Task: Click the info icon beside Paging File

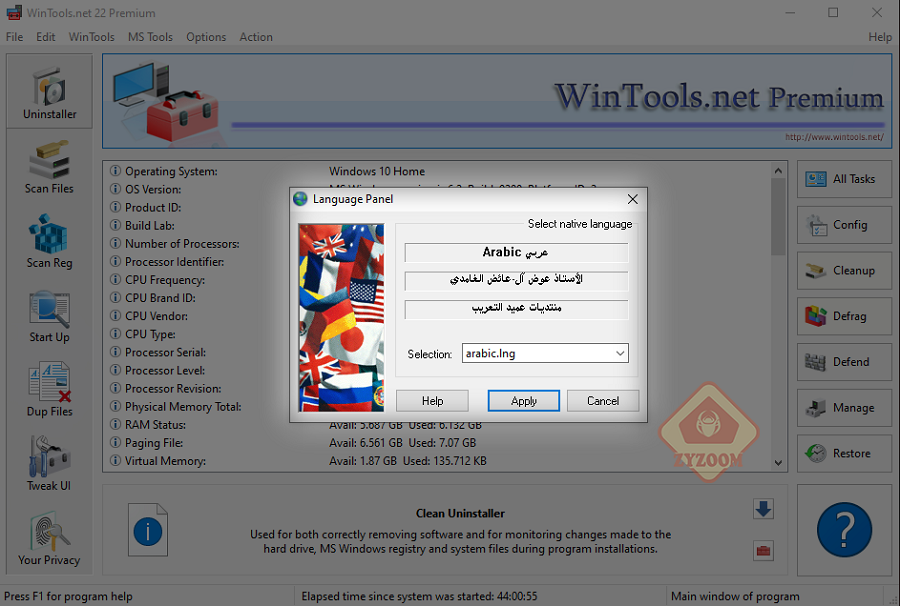Action: click(115, 442)
